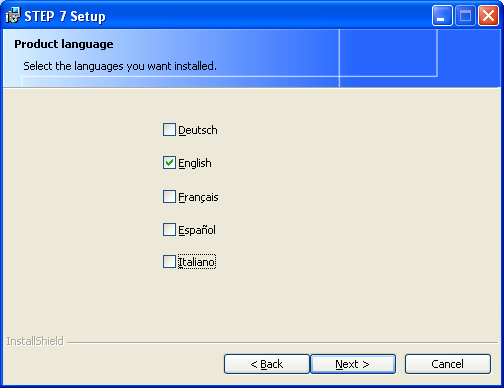504x388 pixels.
Task: Go to the previous step with Back
Action: tap(267, 364)
